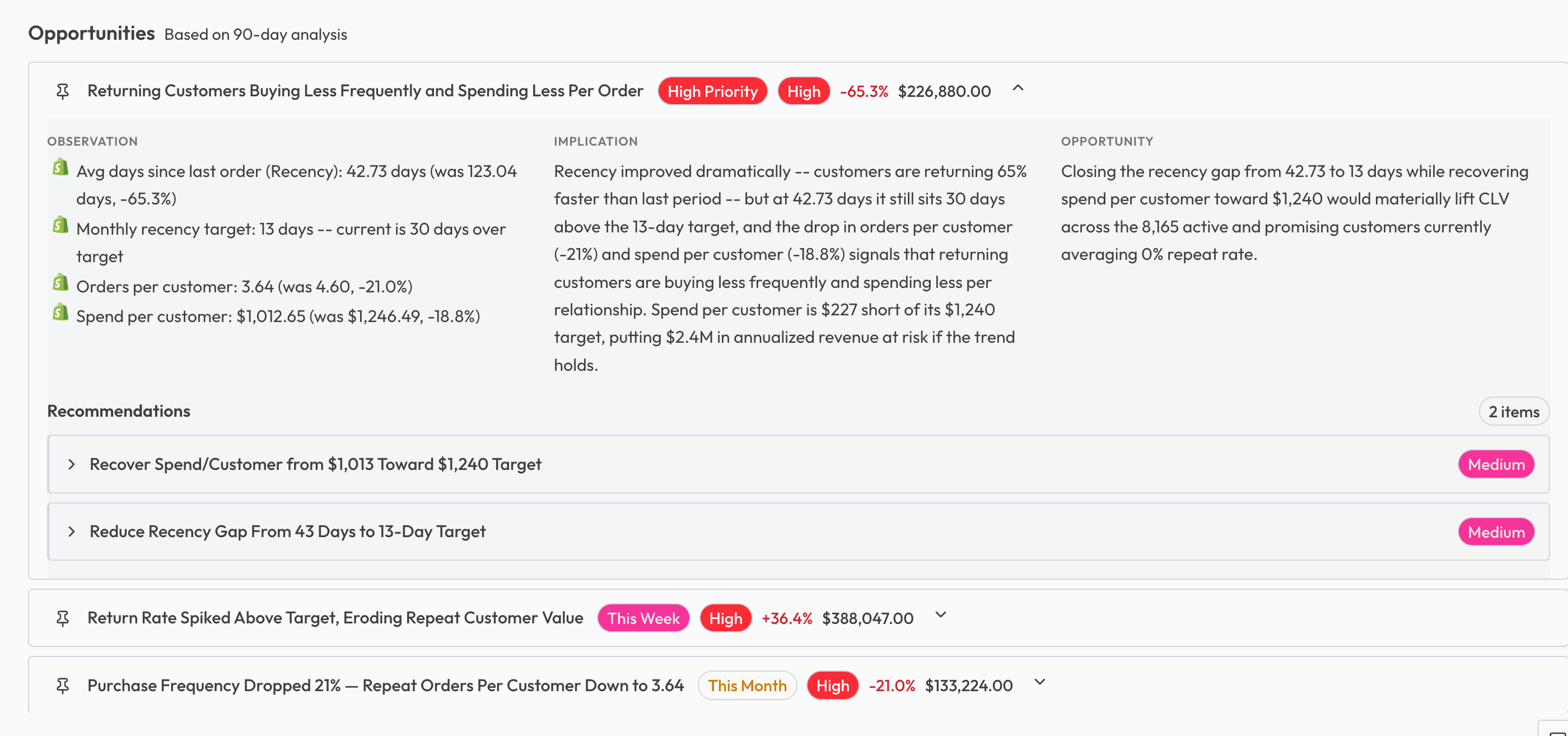Expand the Return Rate Spiked opportunity details
Image resolution: width=1568 pixels, height=736 pixels.
(940, 616)
